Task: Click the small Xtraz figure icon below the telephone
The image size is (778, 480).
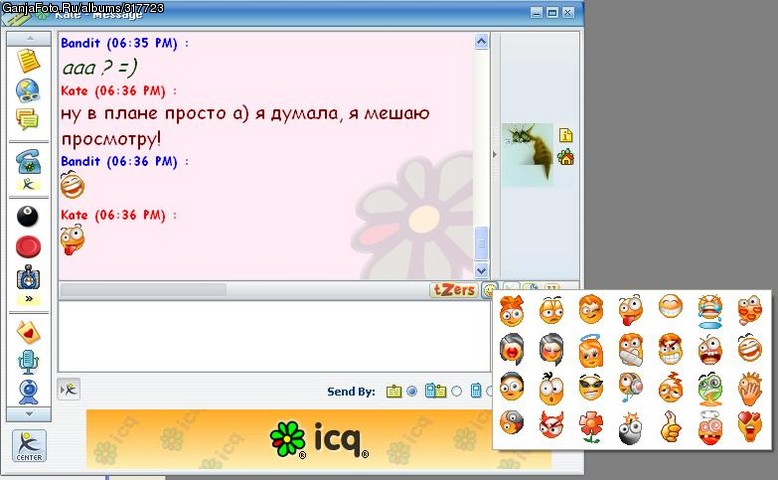Action: (x=28, y=185)
